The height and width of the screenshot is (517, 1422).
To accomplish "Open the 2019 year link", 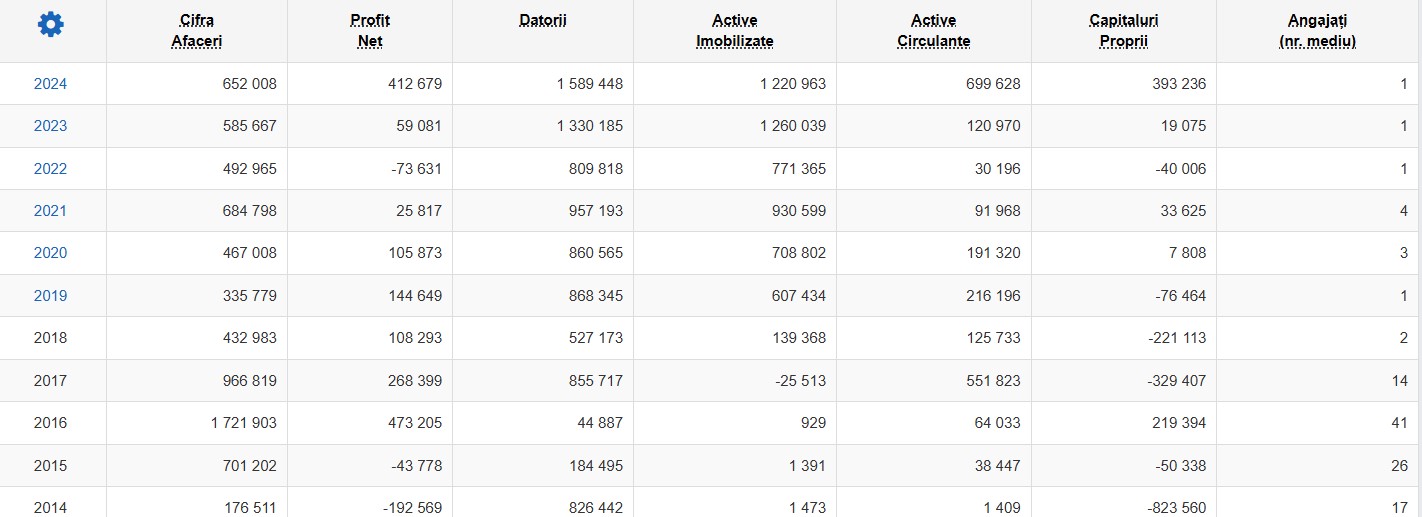I will click(x=51, y=296).
